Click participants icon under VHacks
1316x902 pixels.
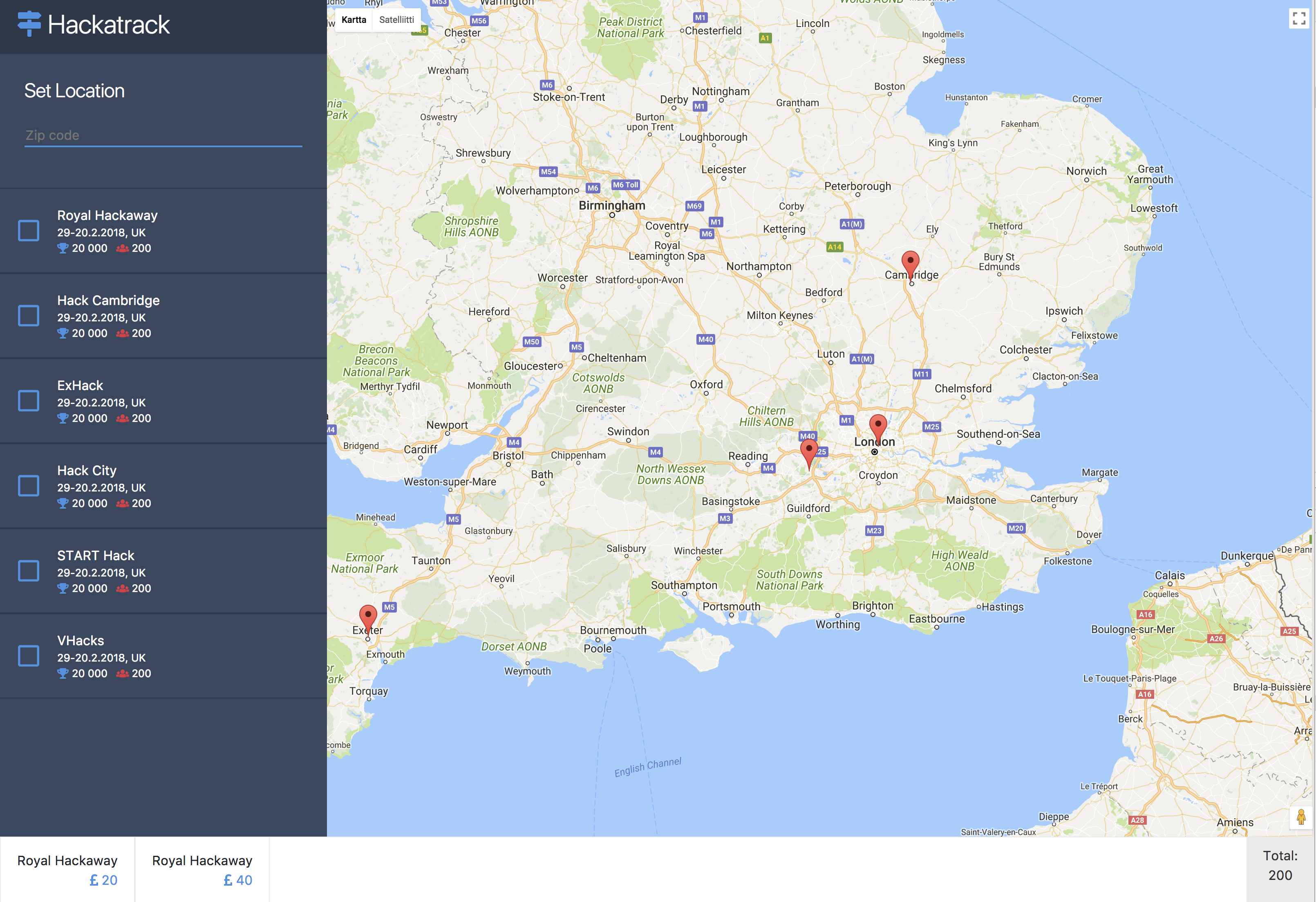(x=122, y=674)
